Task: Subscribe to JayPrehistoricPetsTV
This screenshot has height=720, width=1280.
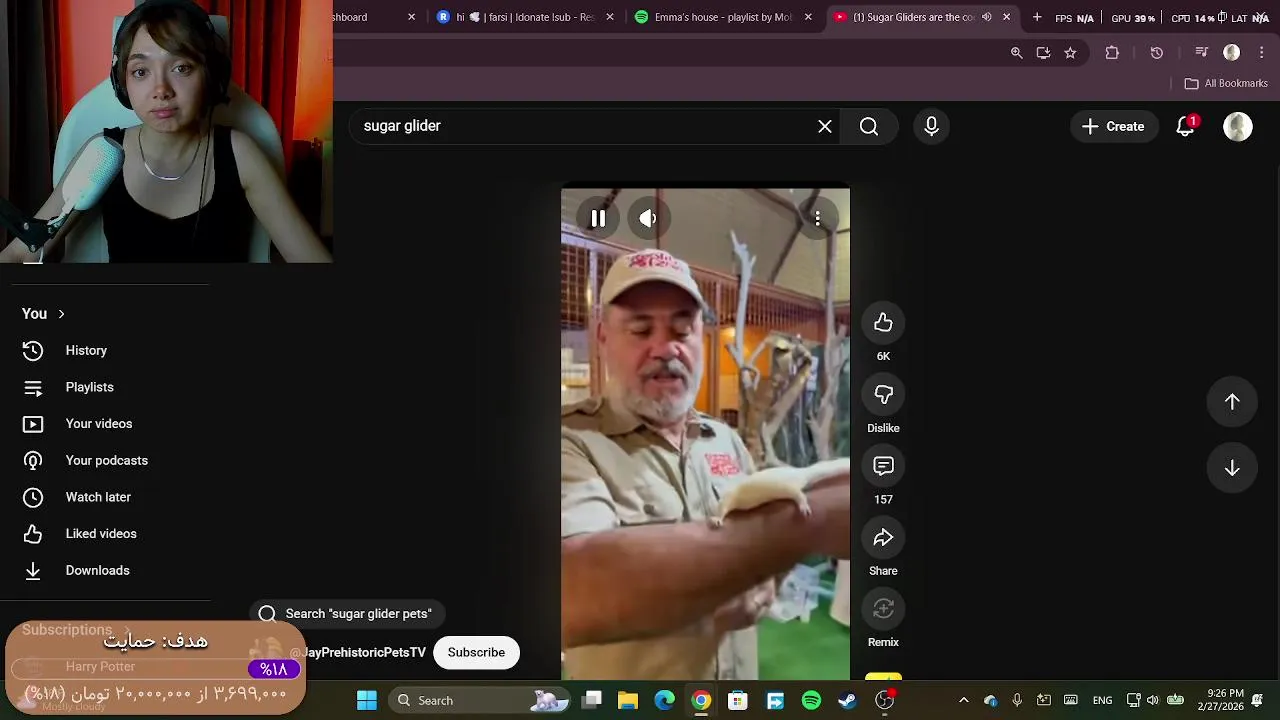Action: [x=476, y=652]
